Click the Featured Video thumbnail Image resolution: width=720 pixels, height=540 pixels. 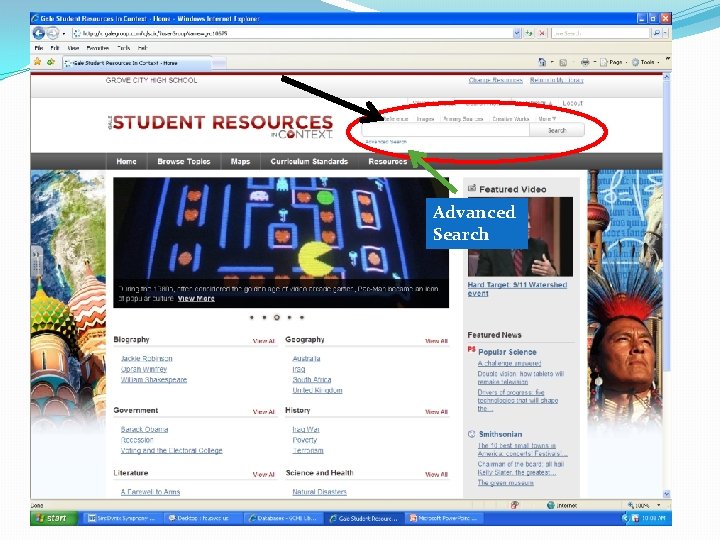520,236
